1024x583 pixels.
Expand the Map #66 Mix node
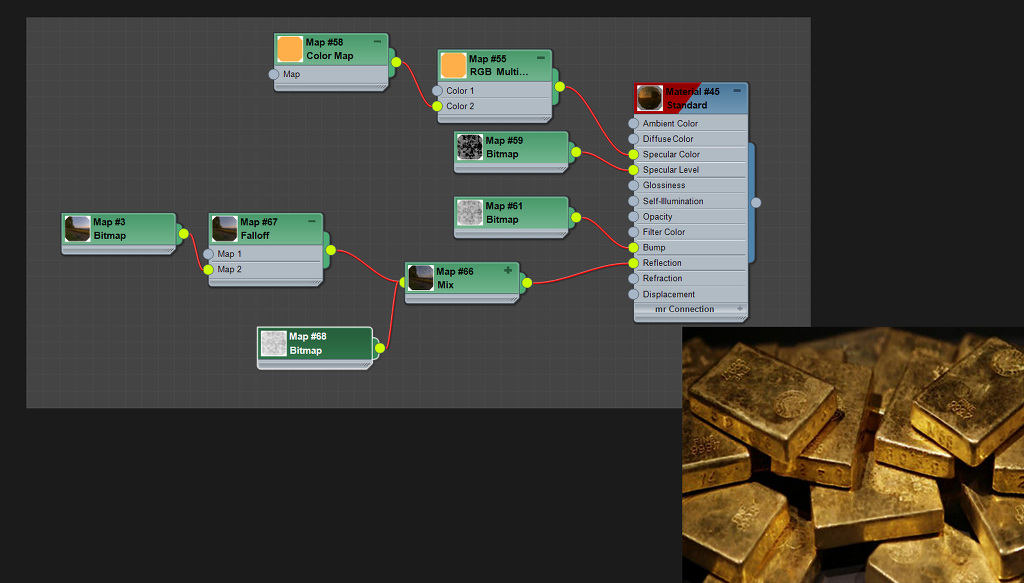[508, 271]
